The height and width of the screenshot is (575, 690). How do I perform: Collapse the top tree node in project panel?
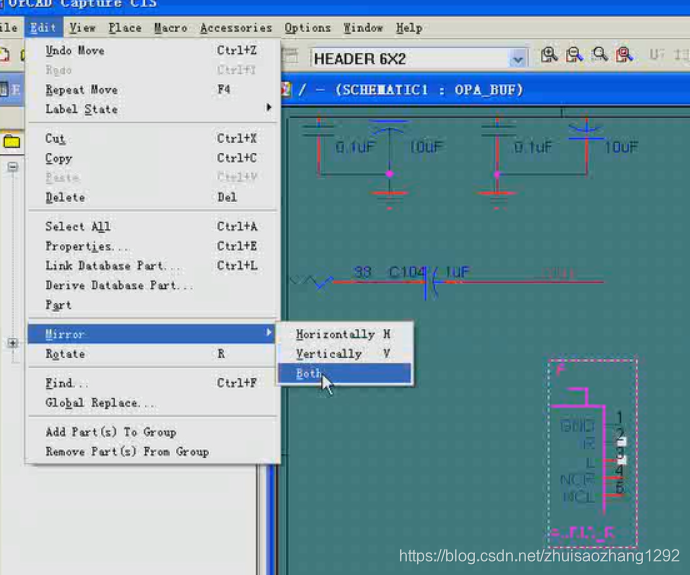pyautogui.click(x=13, y=167)
